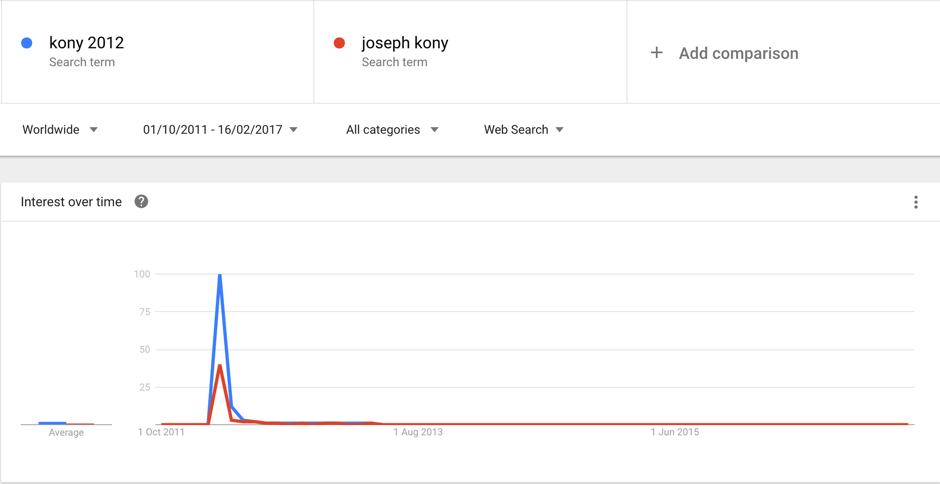940x484 pixels.
Task: Click the 1 Oct 2011 axis label
Action: coord(161,432)
